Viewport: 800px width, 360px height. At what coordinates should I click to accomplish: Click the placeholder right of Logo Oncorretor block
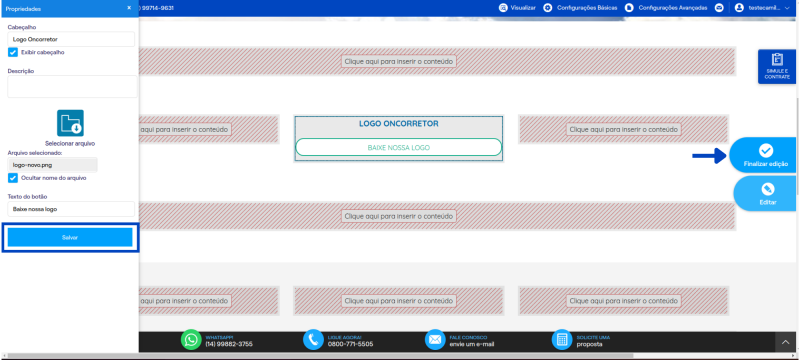coord(623,130)
